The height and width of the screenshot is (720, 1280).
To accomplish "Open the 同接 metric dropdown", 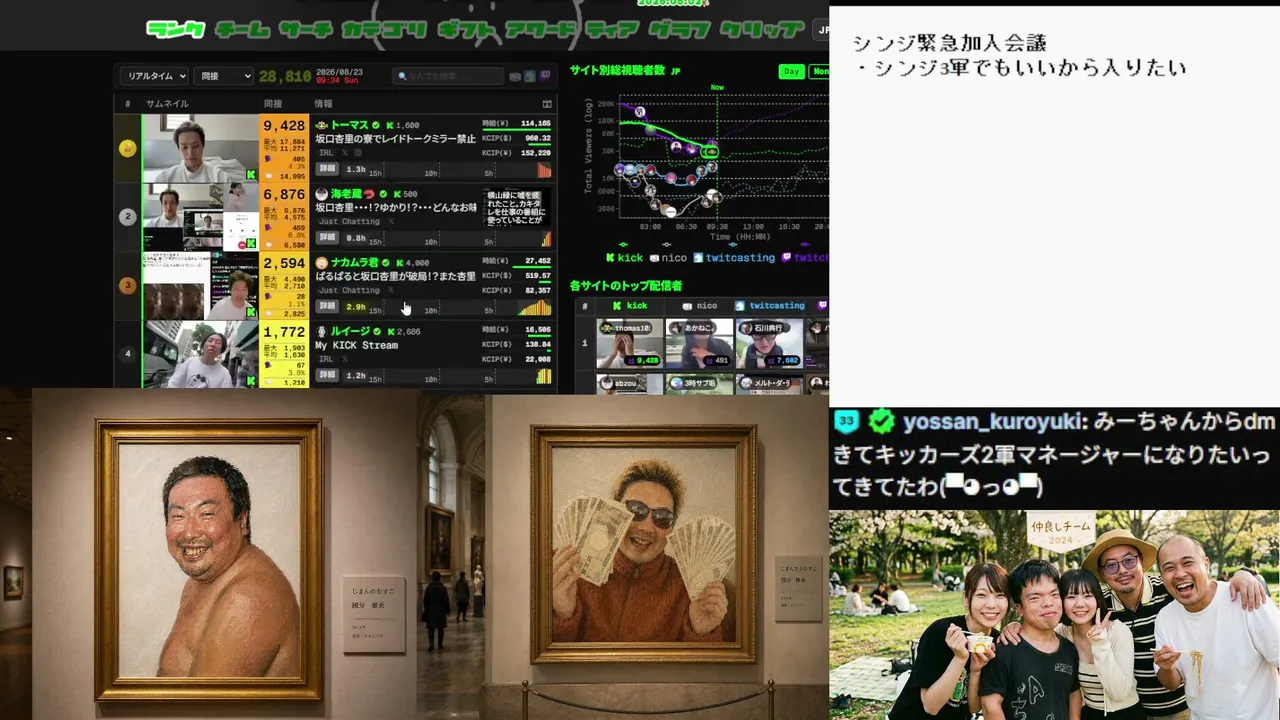I will (223, 76).
